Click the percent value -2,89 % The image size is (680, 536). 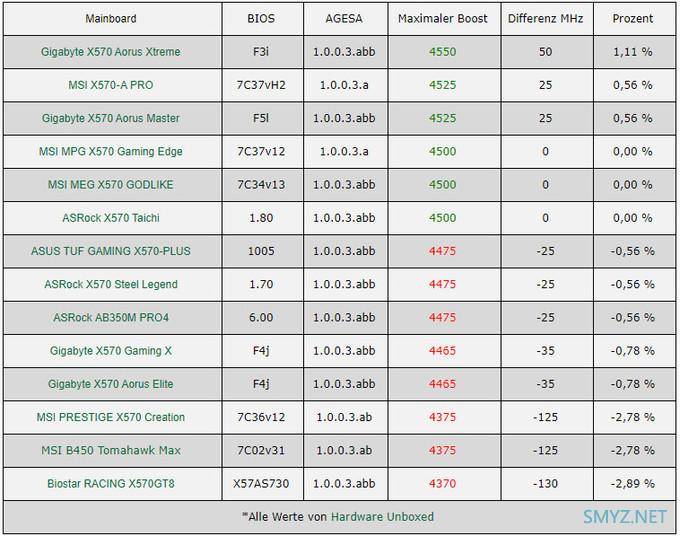(633, 484)
